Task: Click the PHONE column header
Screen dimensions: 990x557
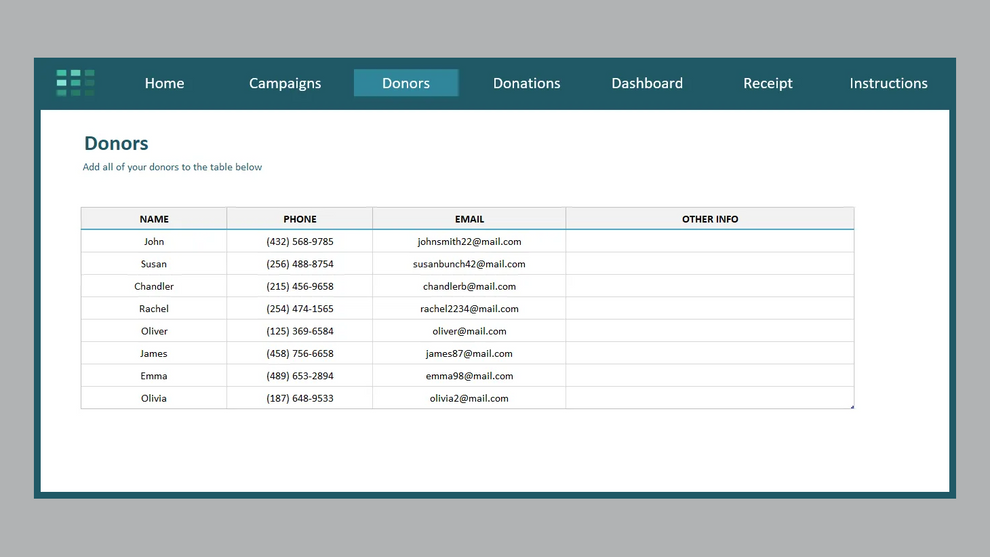Action: coord(300,219)
